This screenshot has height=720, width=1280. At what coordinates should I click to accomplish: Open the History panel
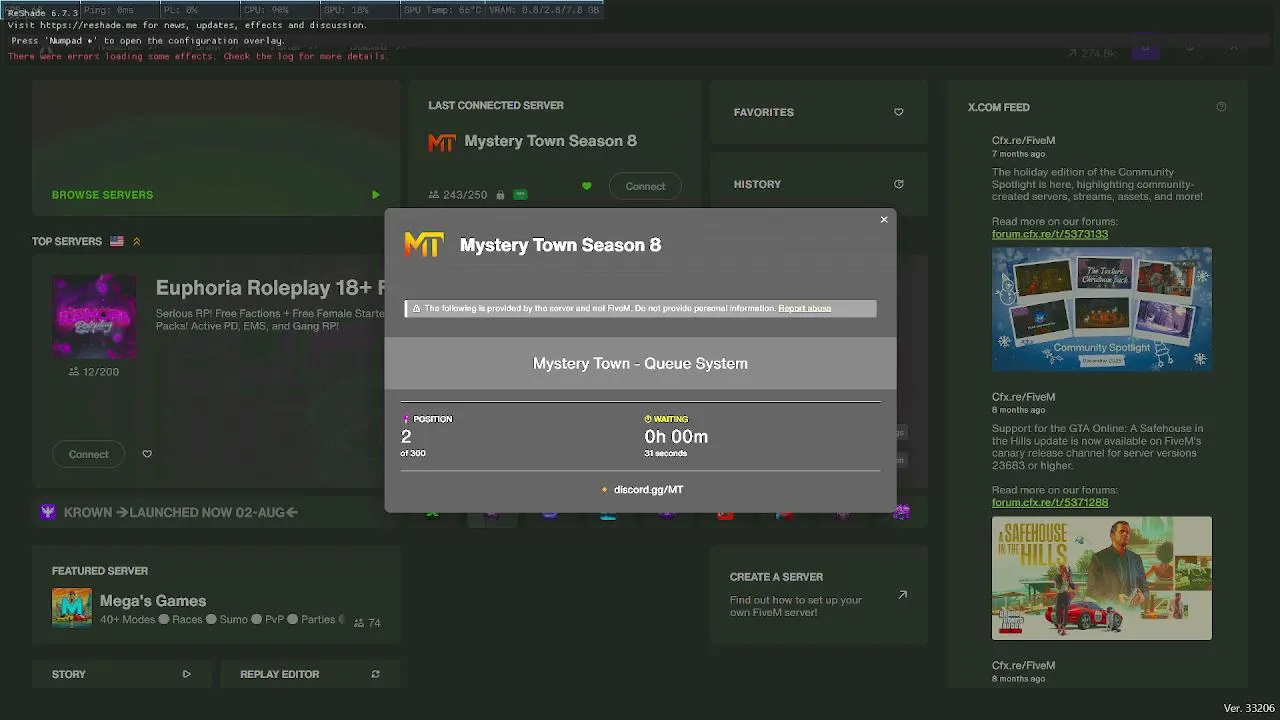tap(819, 184)
